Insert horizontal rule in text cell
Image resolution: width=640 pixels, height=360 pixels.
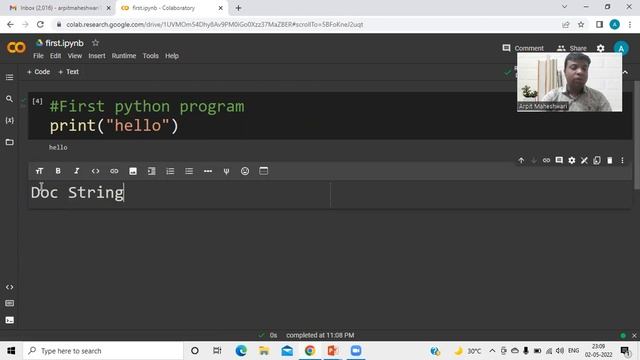208,171
